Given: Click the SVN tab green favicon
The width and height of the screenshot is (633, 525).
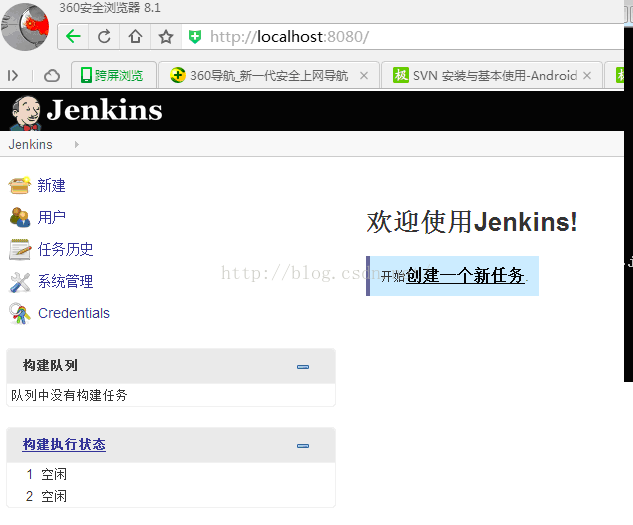Looking at the screenshot, I should 401,75.
